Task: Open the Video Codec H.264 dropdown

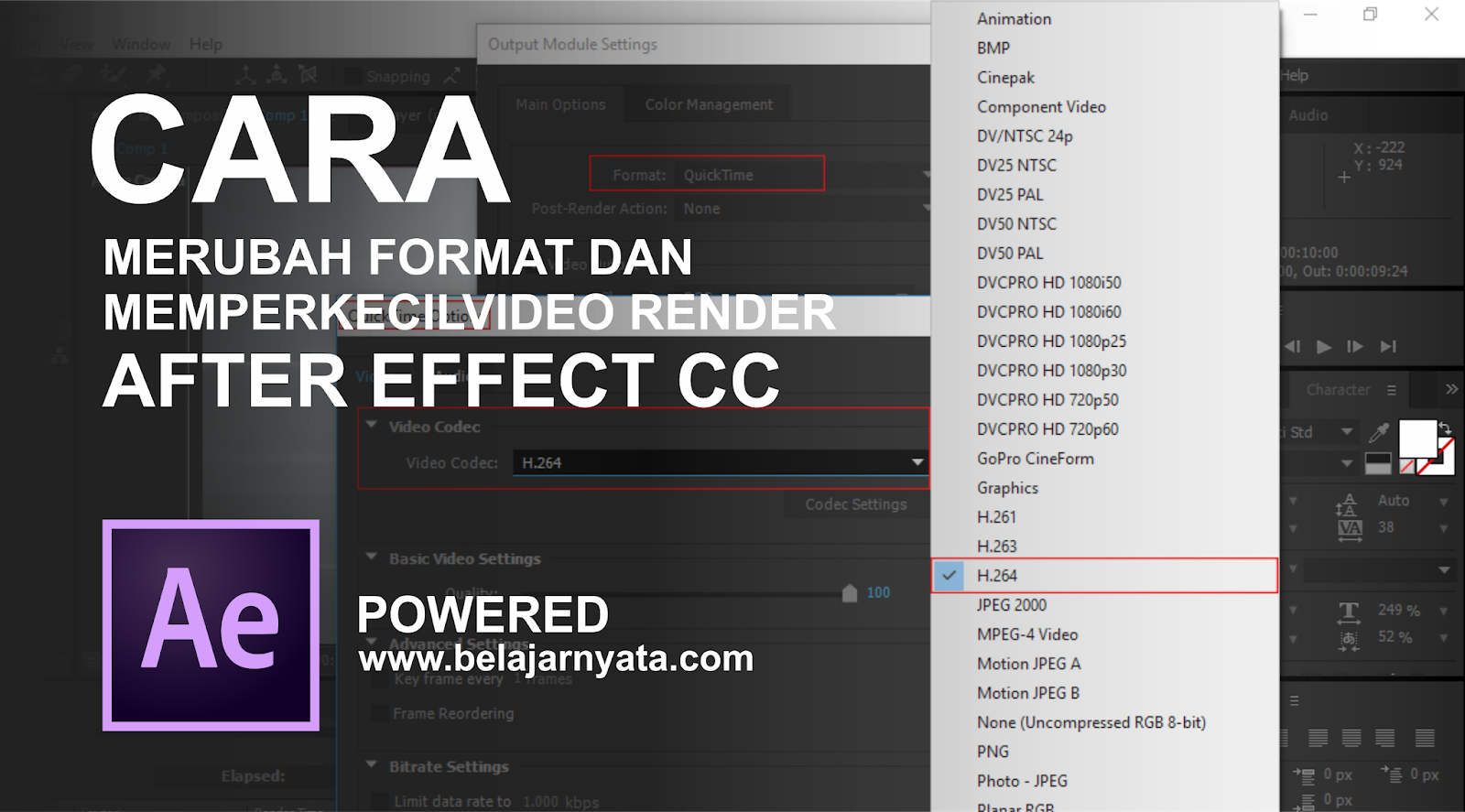Action: coord(721,462)
